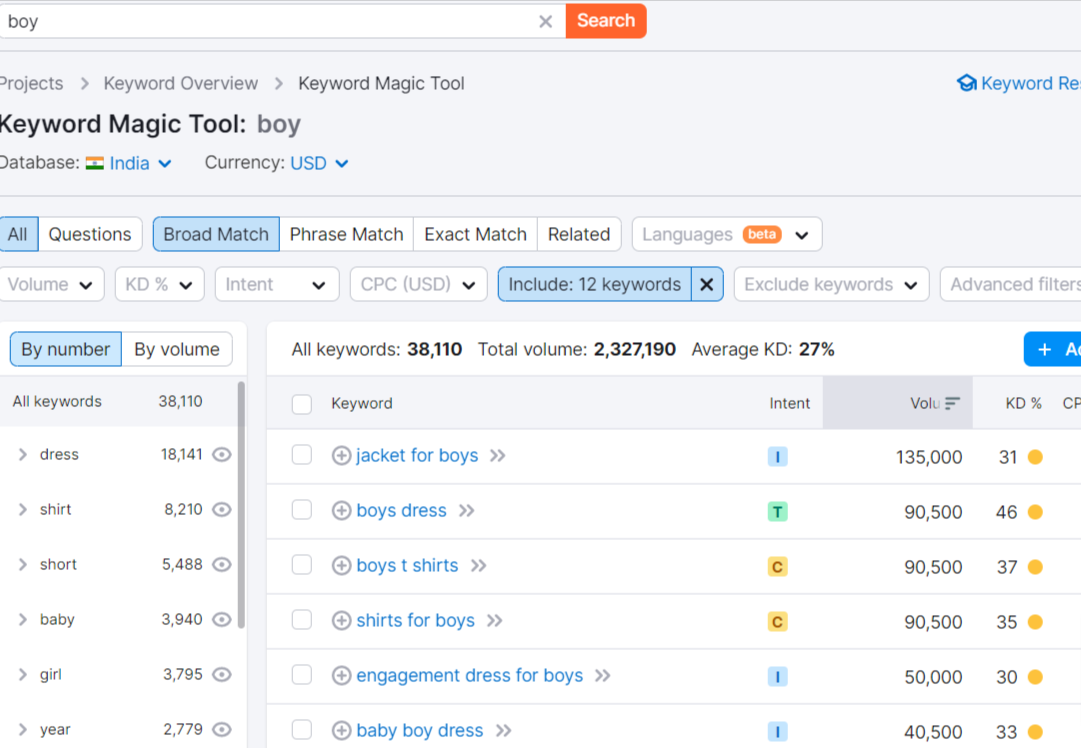Image resolution: width=1081 pixels, height=748 pixels.
Task: Open the double arrow next to boys dress
Action: coord(467,511)
